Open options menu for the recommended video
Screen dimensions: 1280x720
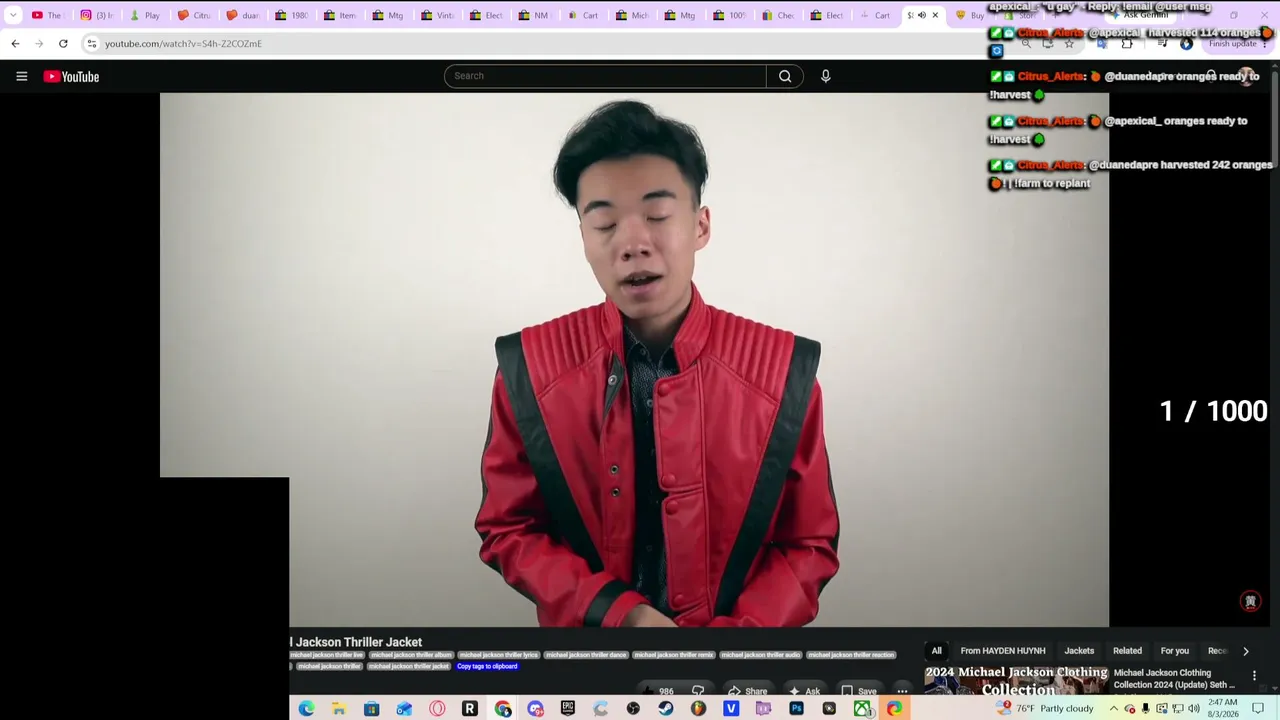tap(1254, 676)
